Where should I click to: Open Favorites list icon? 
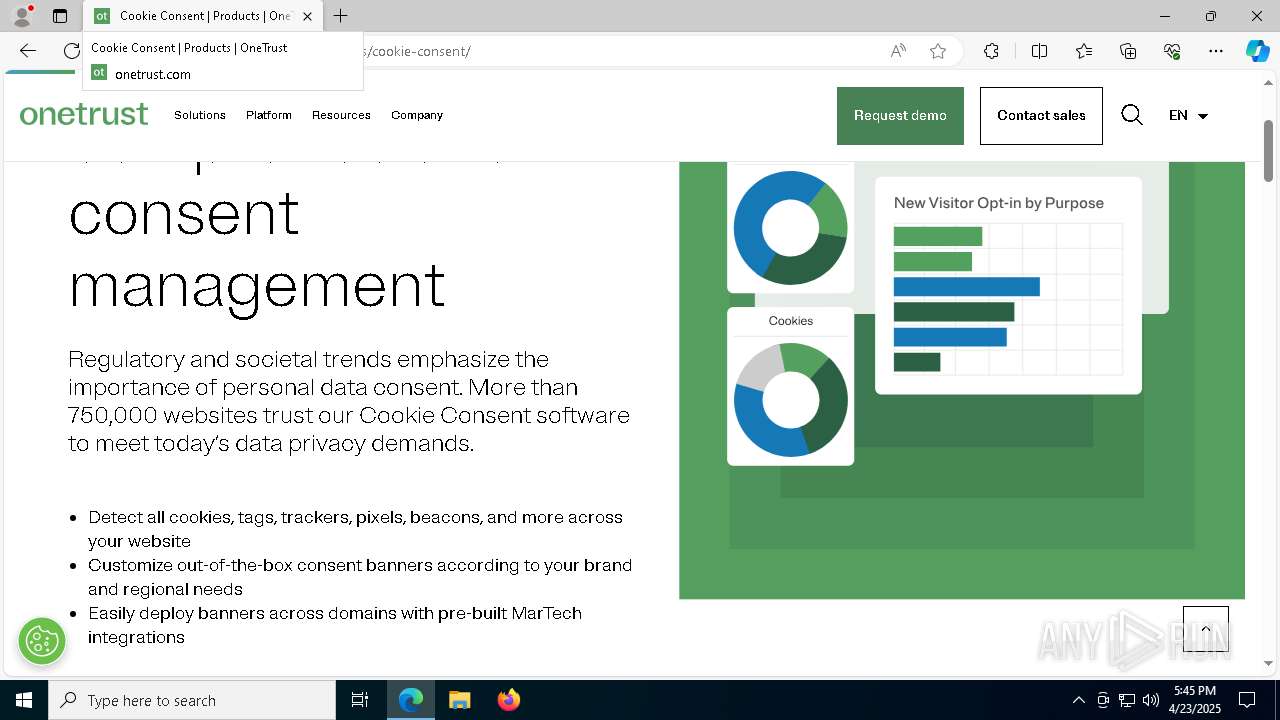(1084, 51)
